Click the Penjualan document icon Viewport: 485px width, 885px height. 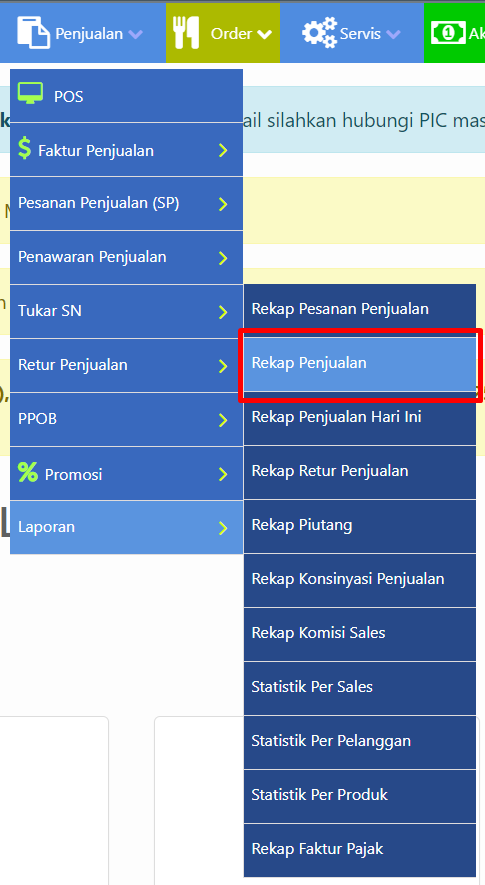[33, 32]
